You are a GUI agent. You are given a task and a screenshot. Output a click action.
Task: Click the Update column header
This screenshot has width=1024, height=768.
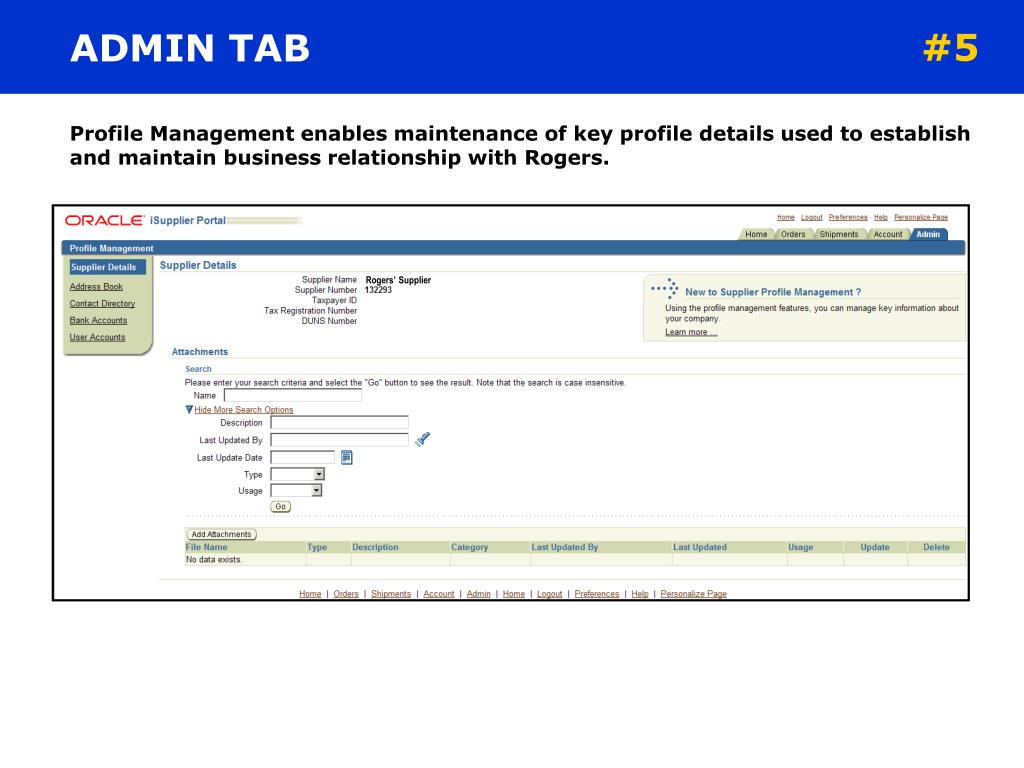875,547
